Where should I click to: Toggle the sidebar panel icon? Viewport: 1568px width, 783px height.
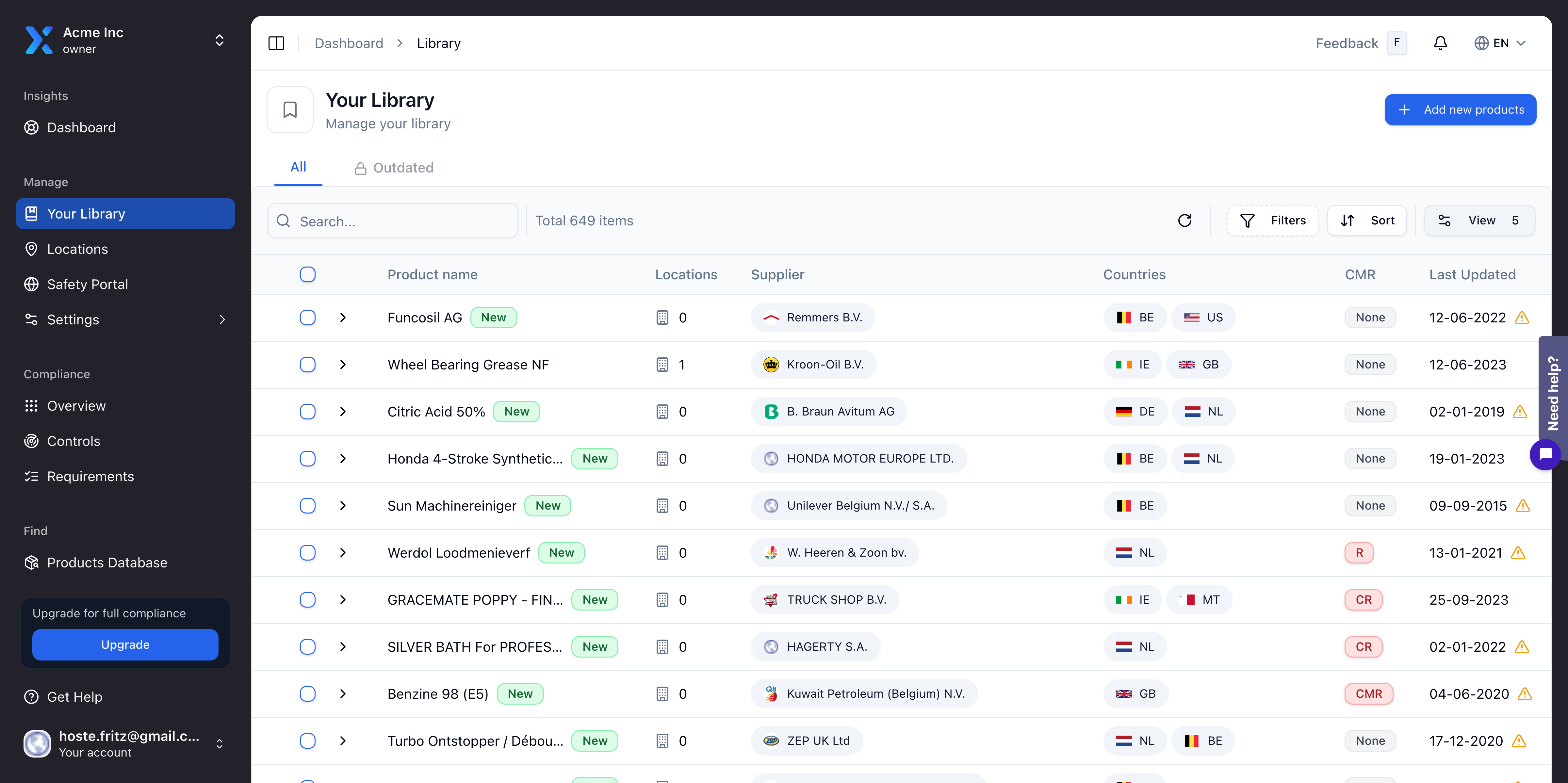coord(276,42)
